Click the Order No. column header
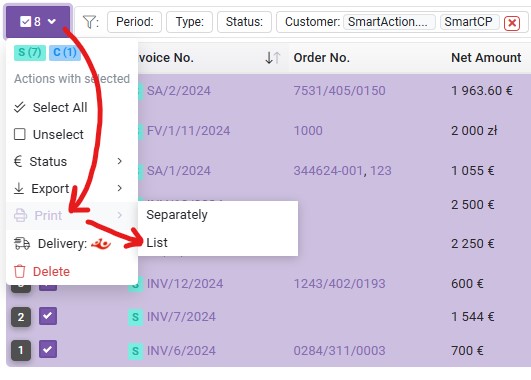Screen dimensions: 531x380 [321, 58]
